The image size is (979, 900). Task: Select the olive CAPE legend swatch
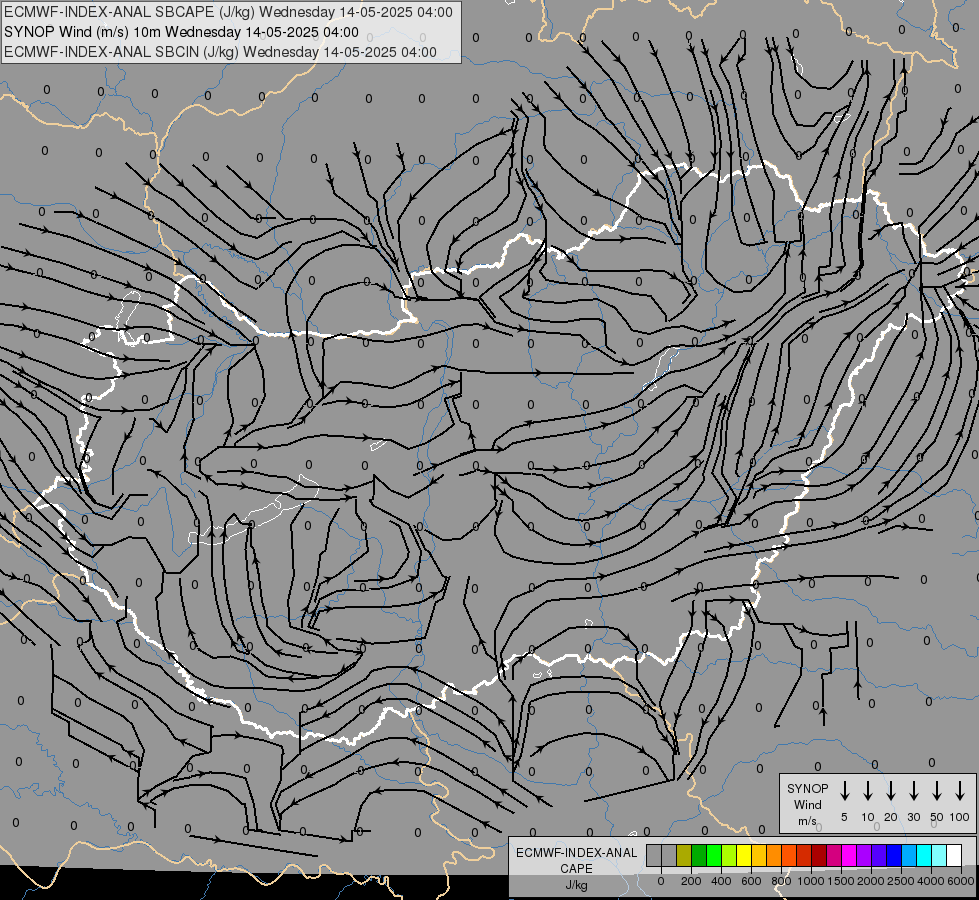684,856
